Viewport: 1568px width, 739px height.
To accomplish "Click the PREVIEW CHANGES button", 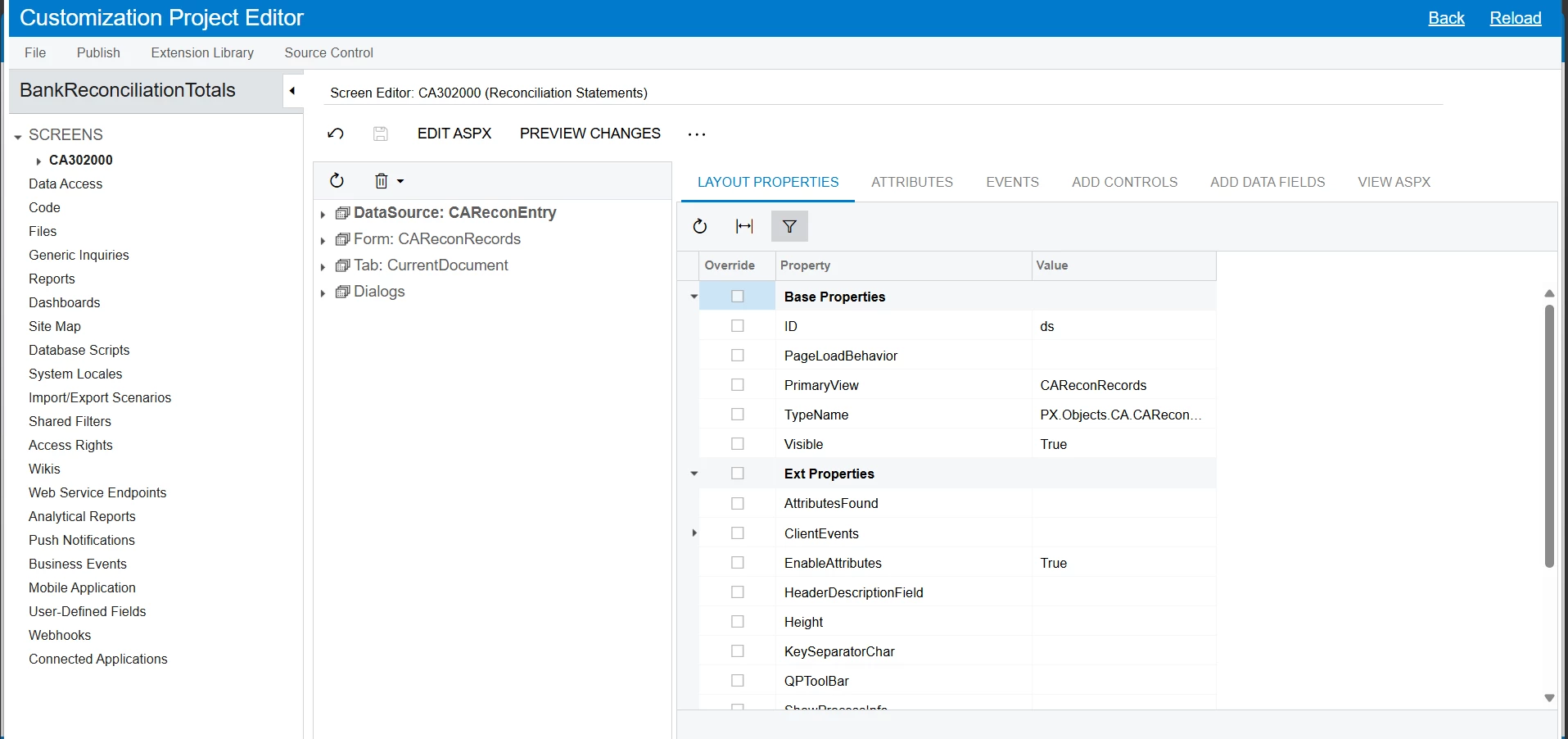I will pyautogui.click(x=590, y=134).
